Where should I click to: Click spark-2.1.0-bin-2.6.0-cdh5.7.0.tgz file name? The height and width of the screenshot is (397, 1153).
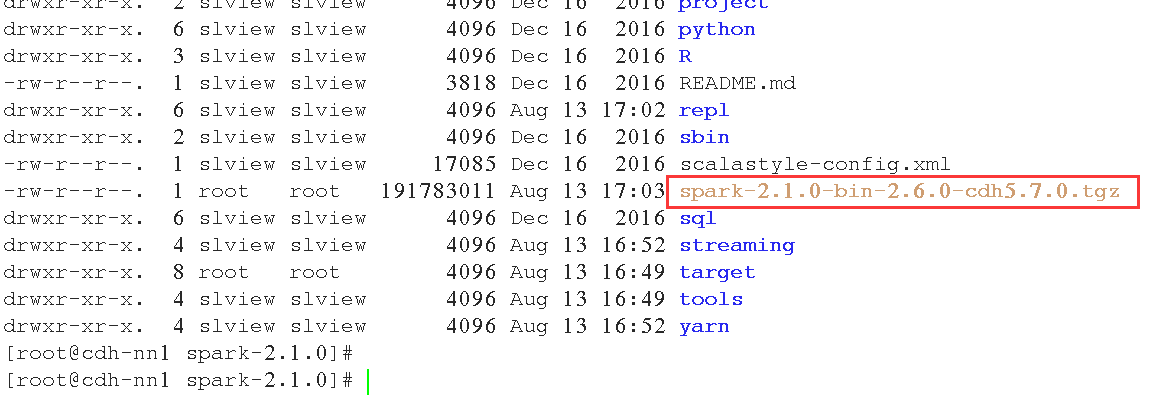[899, 192]
